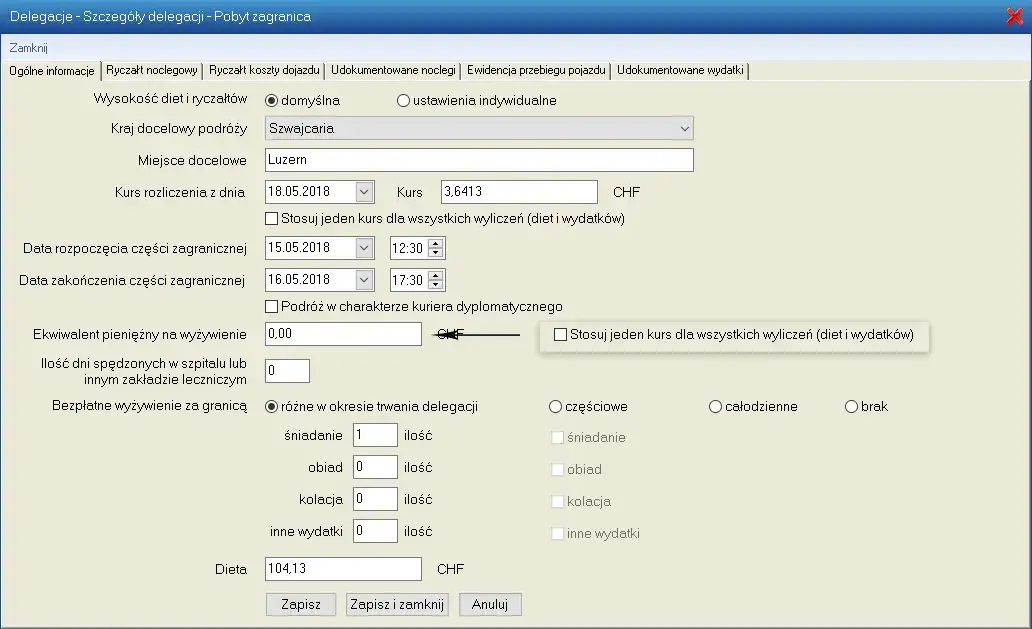Screen dimensions: 1032x629
Task: Select domyślna radio button
Action: 271,100
